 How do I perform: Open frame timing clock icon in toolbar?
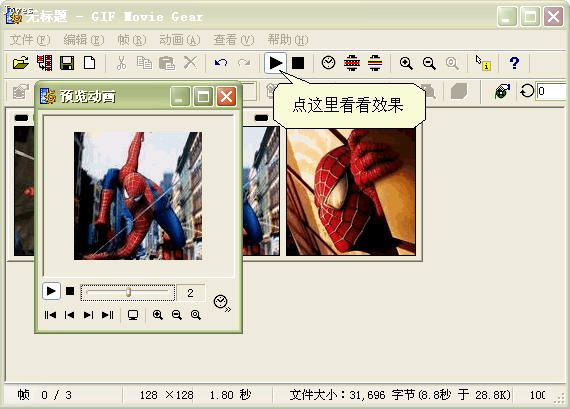pos(329,63)
